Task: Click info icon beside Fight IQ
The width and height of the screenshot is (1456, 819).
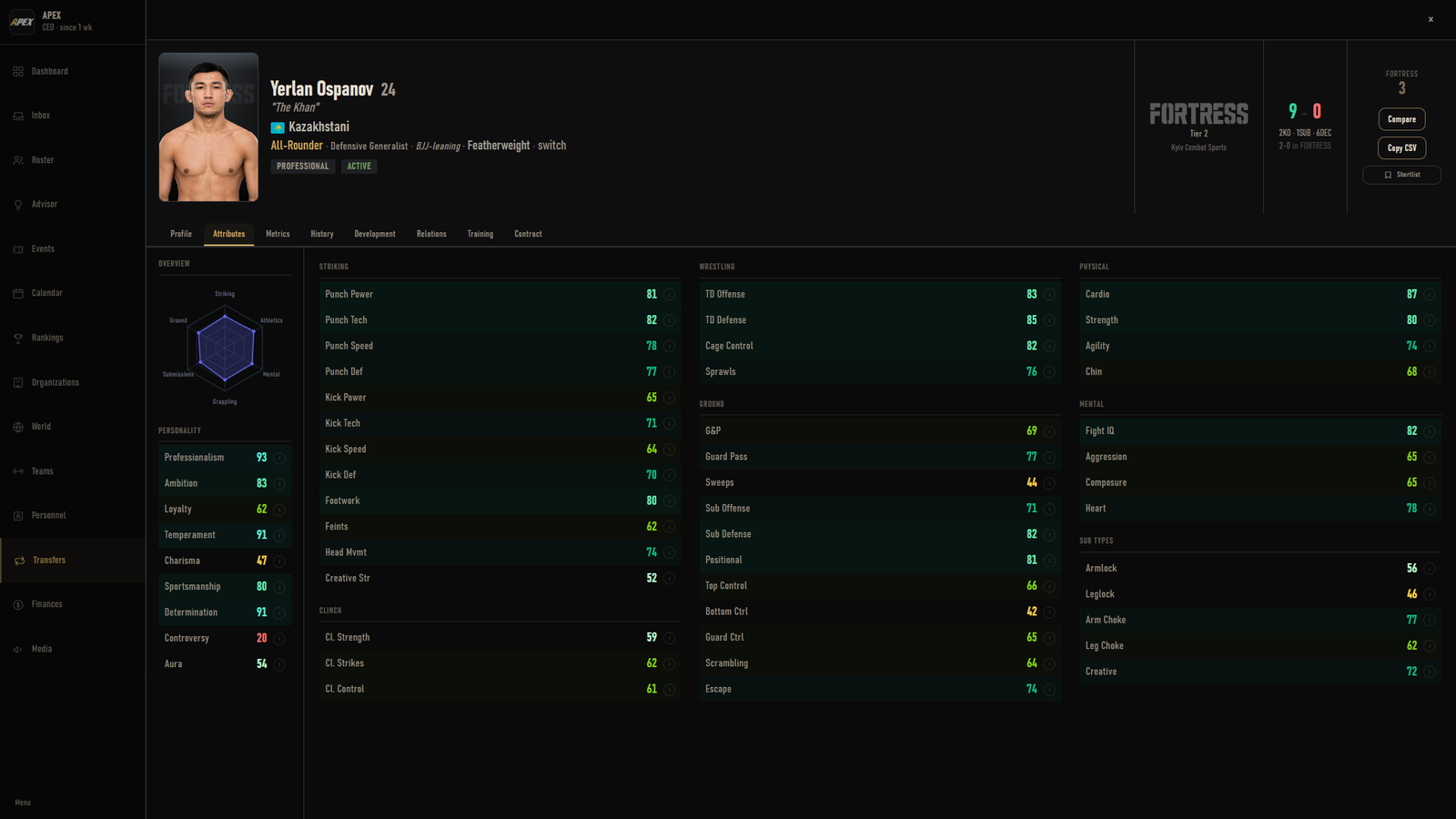Action: point(1430,431)
